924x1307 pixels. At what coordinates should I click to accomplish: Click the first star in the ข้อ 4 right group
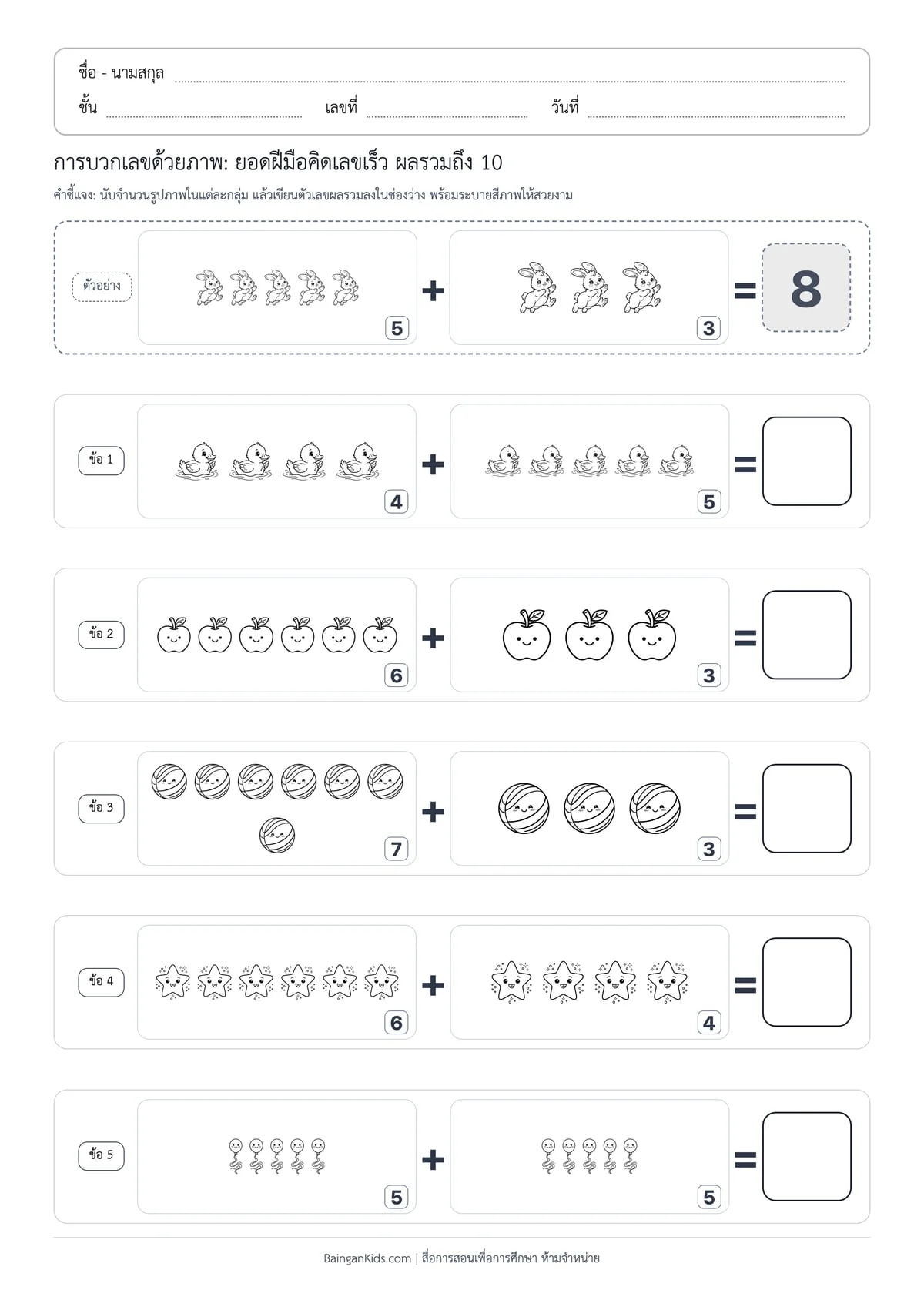[512, 981]
